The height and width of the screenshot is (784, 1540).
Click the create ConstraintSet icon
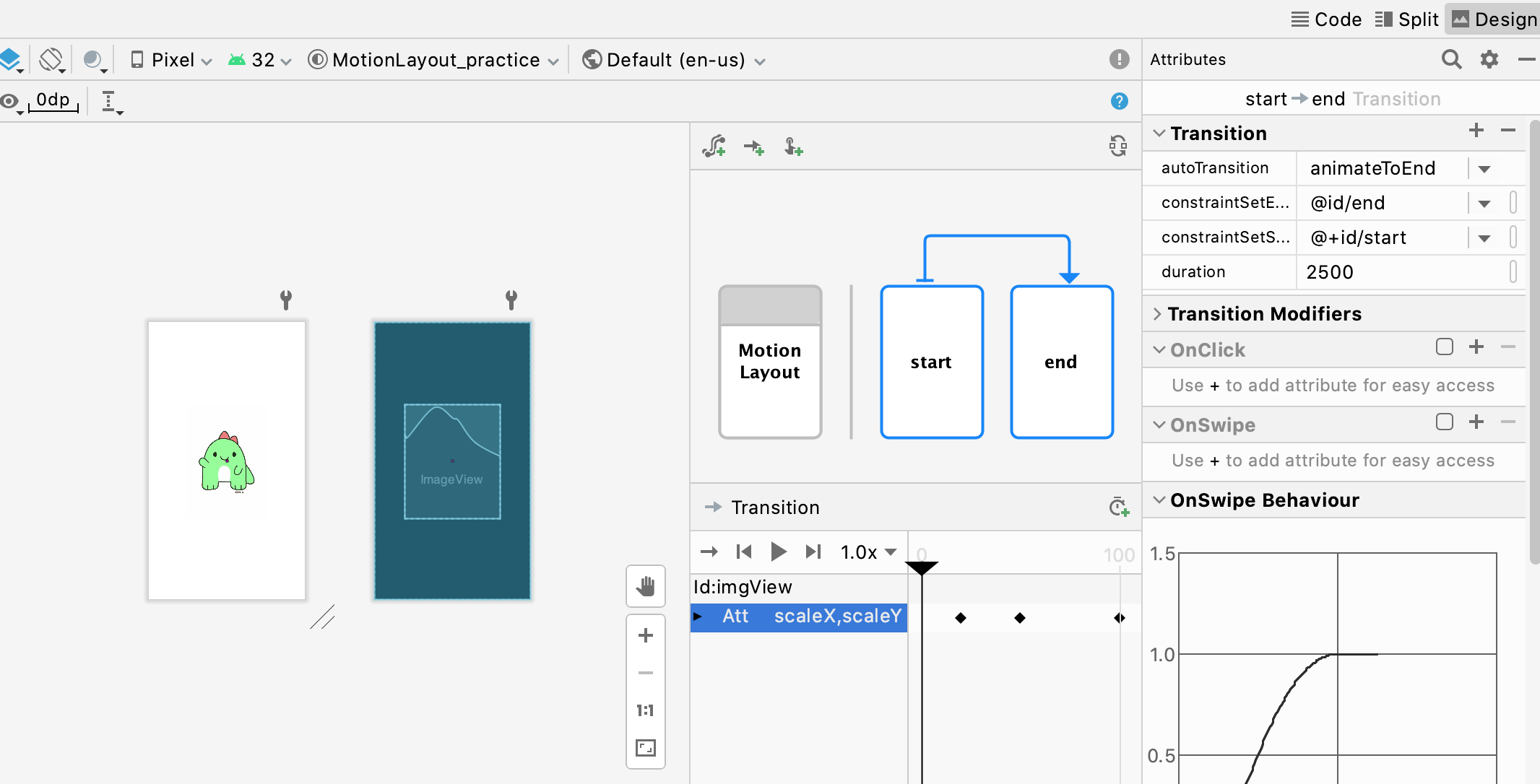tap(714, 147)
